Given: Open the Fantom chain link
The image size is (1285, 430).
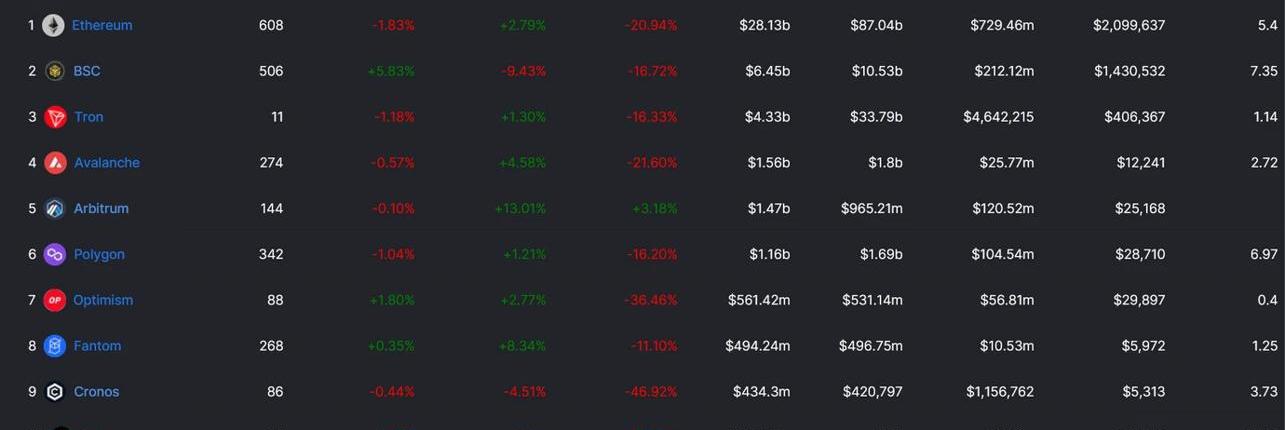Looking at the screenshot, I should (97, 346).
